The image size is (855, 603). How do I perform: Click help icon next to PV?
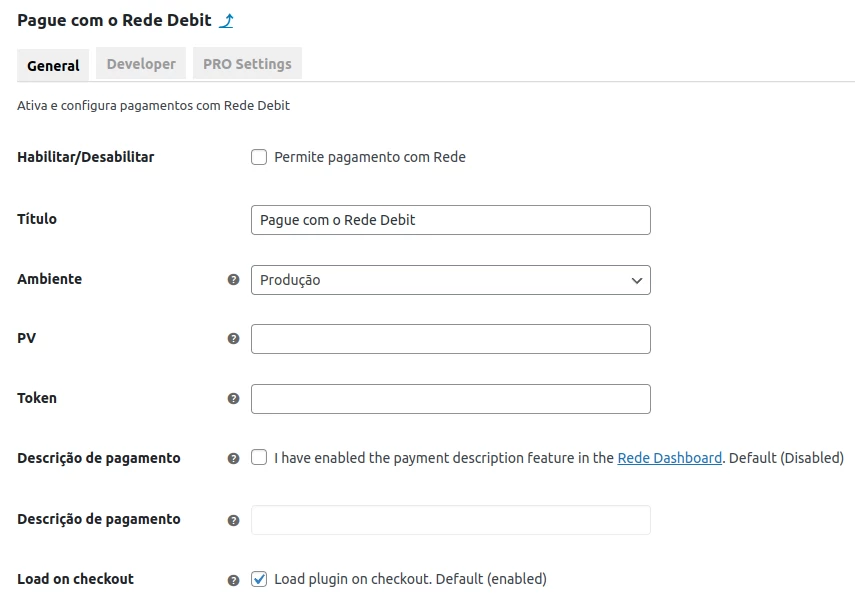pyautogui.click(x=234, y=339)
